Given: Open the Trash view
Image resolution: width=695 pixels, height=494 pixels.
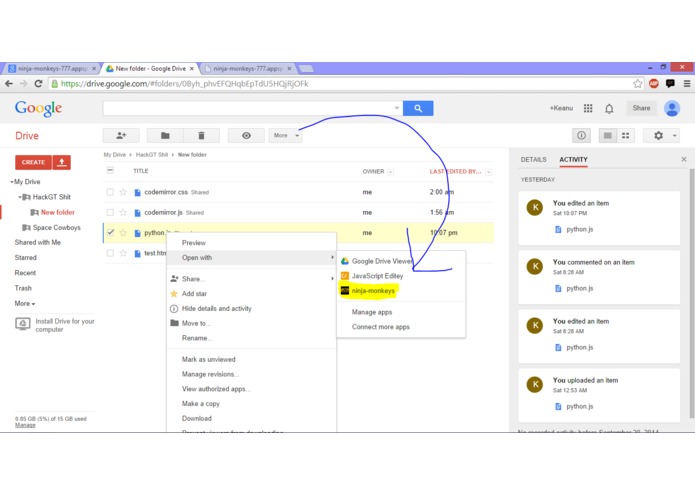Looking at the screenshot, I should tap(23, 288).
